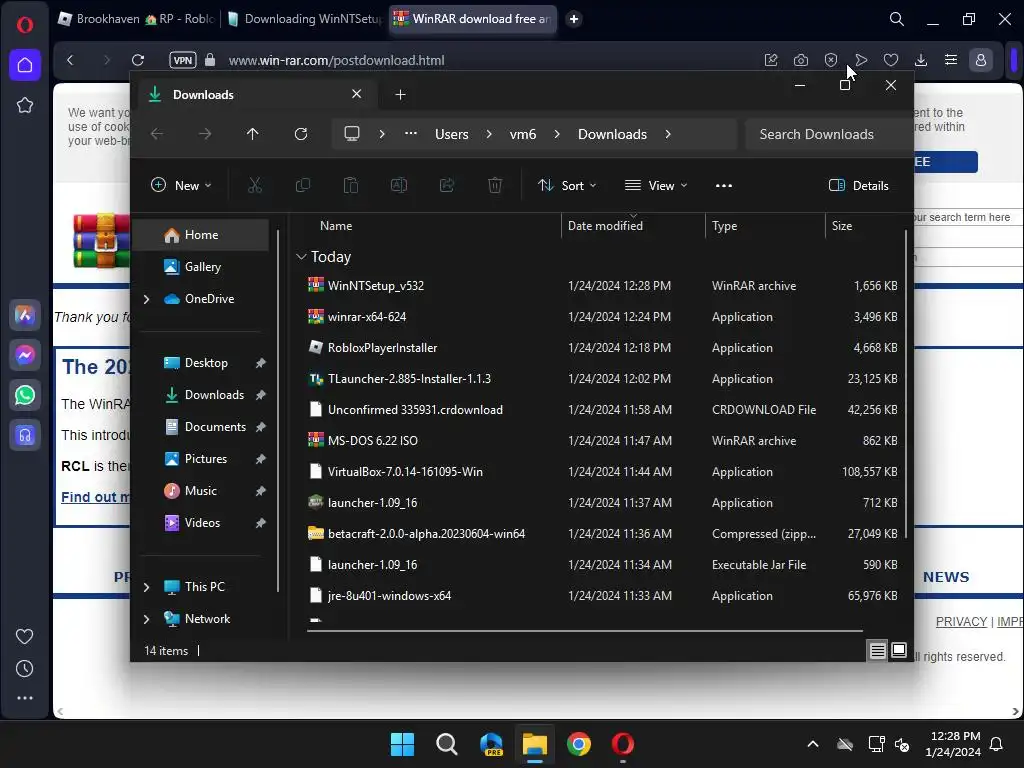Open Desktop quick access folder

click(206, 363)
